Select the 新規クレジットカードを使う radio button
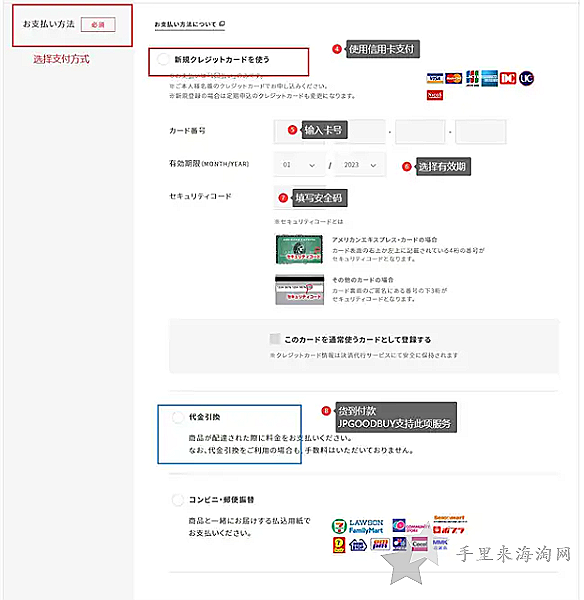584x600 pixels. pyautogui.click(x=163, y=59)
